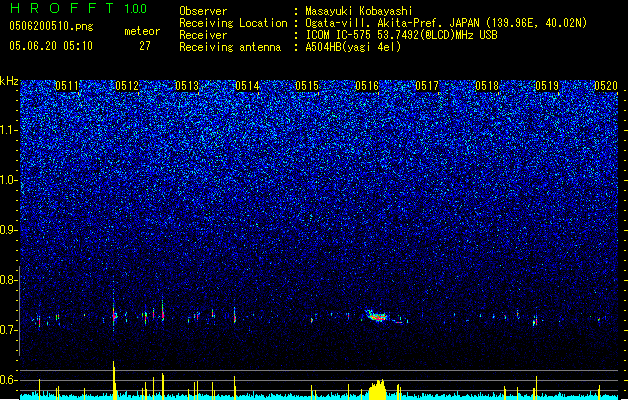
Task: Click the 0515 time marker
Action: 307,86
